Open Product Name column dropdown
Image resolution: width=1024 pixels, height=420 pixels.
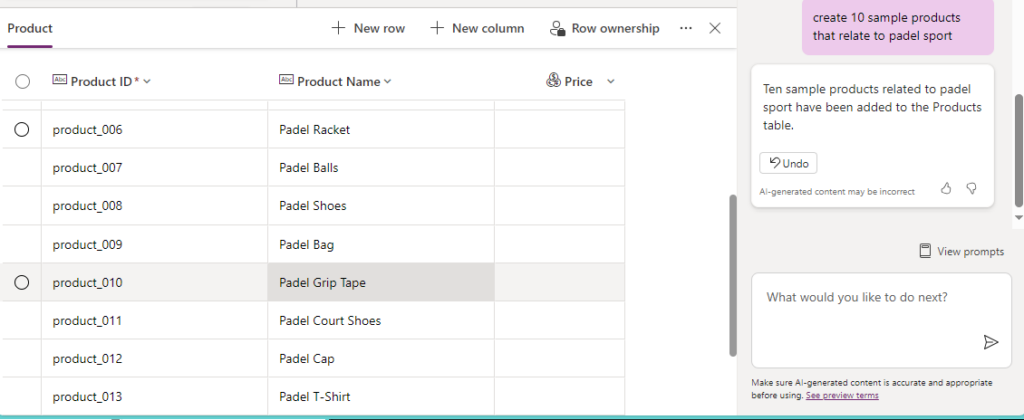pos(387,81)
